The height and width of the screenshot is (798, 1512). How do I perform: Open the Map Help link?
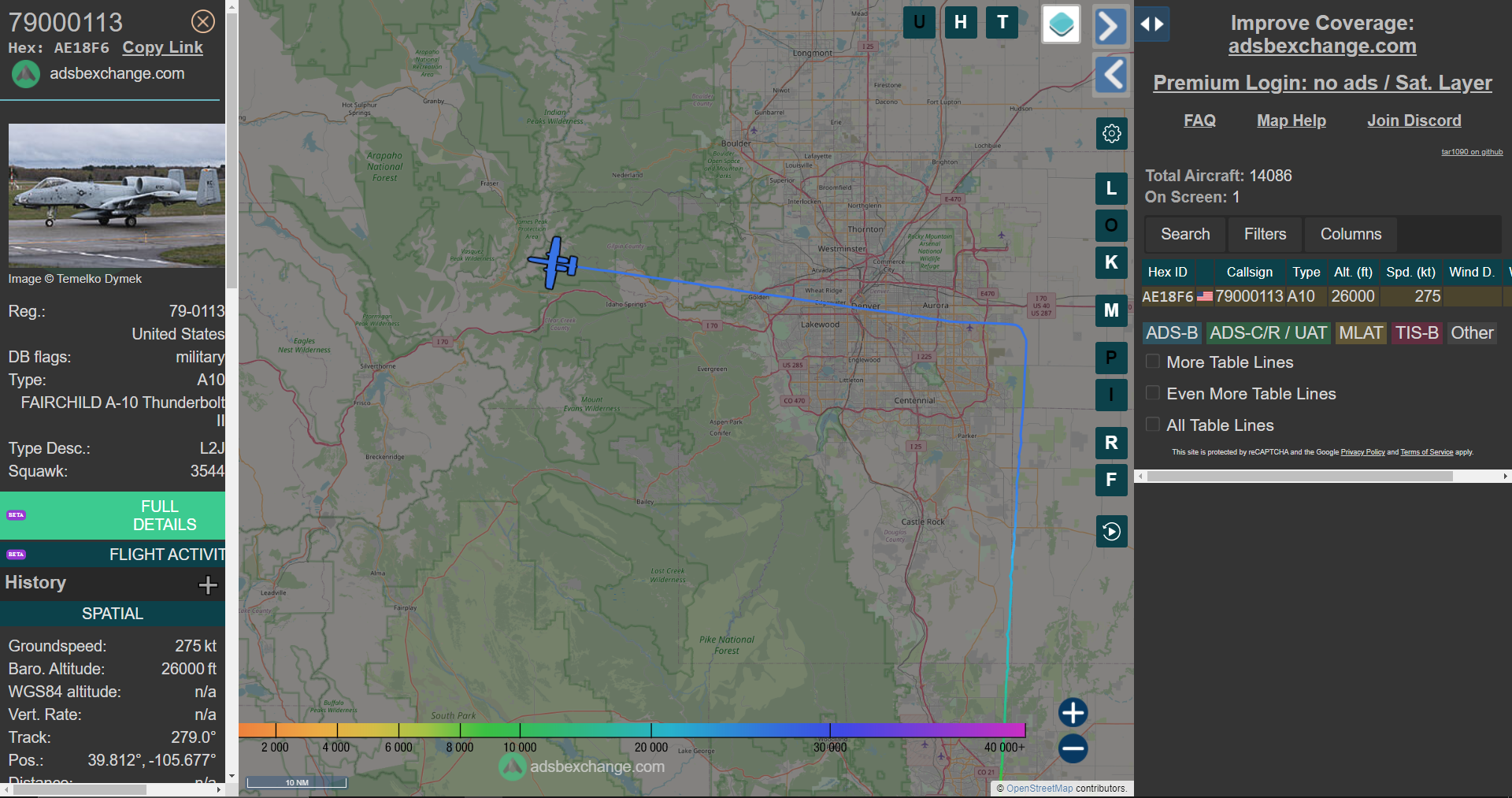(1291, 121)
